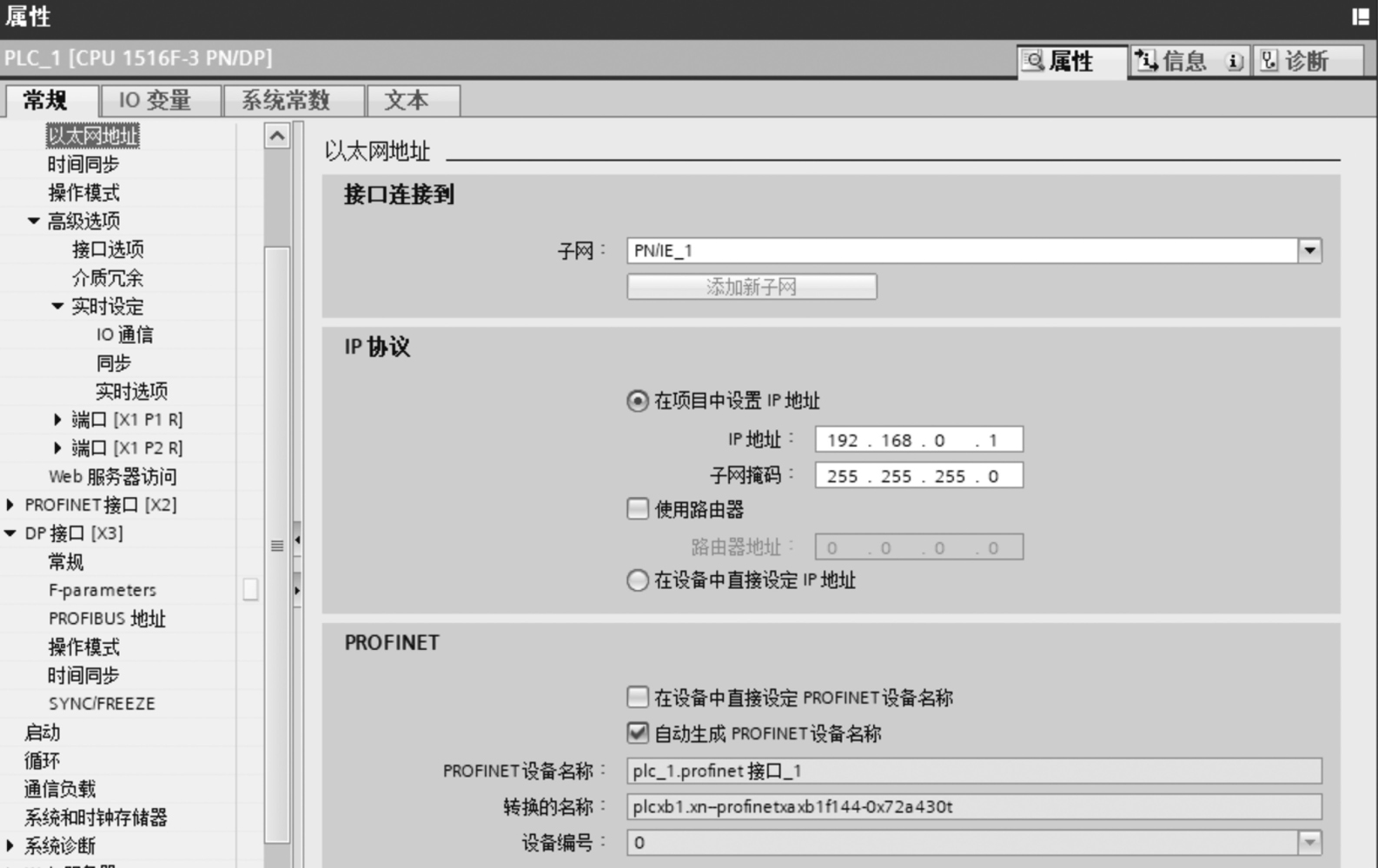This screenshot has width=1378, height=868.
Task: Select 时间同步 under DP 接口 [X3]
Action: coord(83,675)
